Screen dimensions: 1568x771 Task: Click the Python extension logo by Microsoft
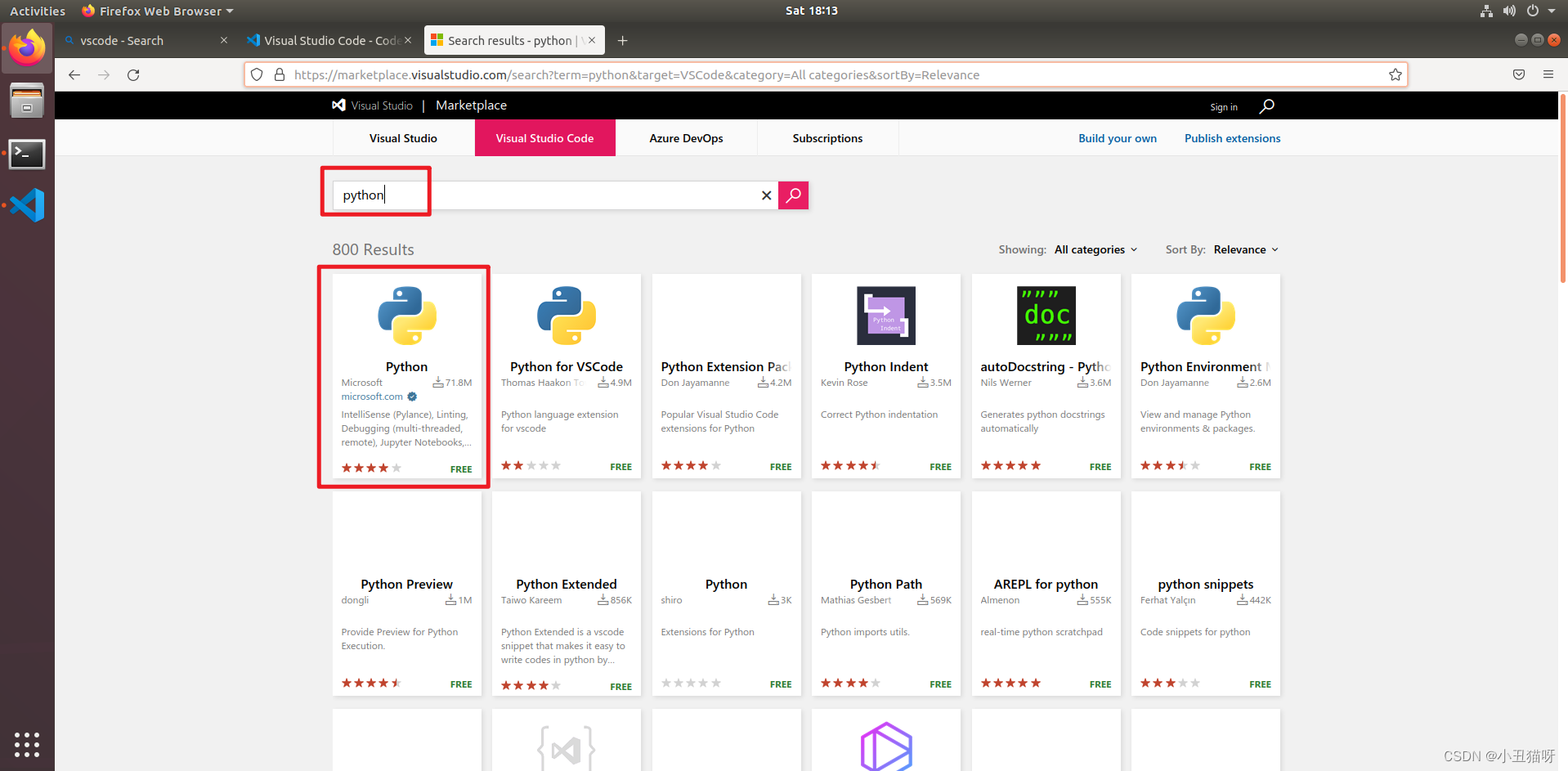tap(407, 316)
